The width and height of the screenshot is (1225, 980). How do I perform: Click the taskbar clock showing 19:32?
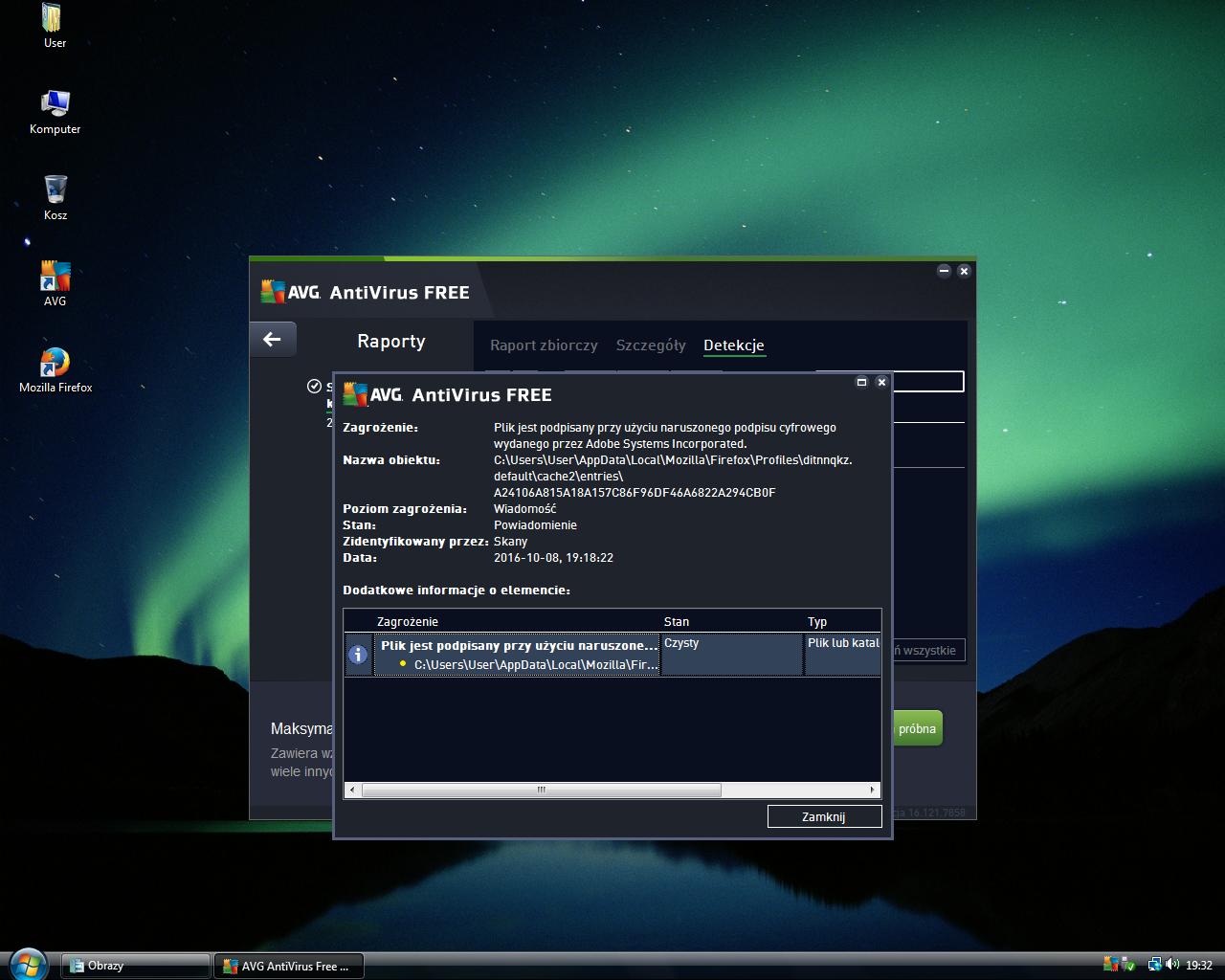click(x=1198, y=965)
